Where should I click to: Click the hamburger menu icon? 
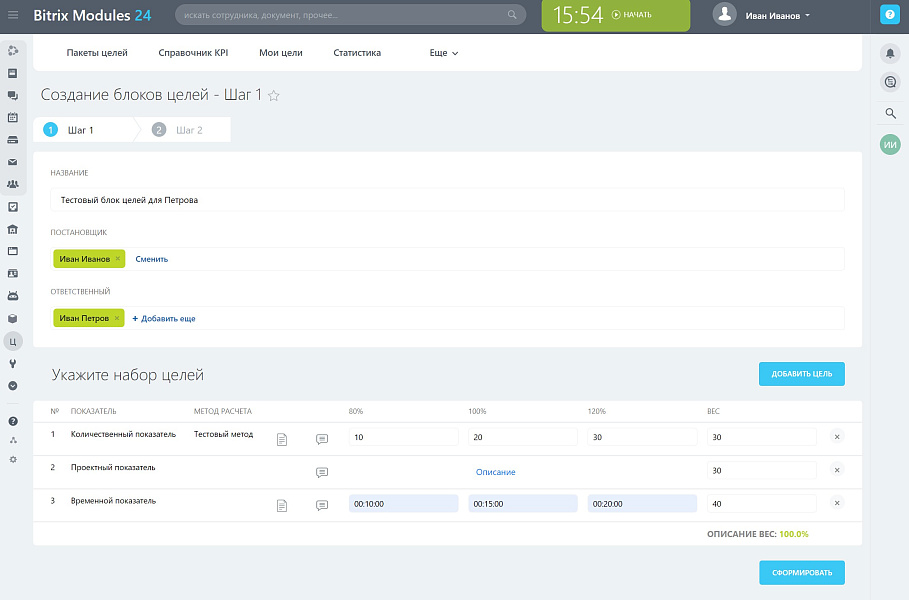(13, 15)
